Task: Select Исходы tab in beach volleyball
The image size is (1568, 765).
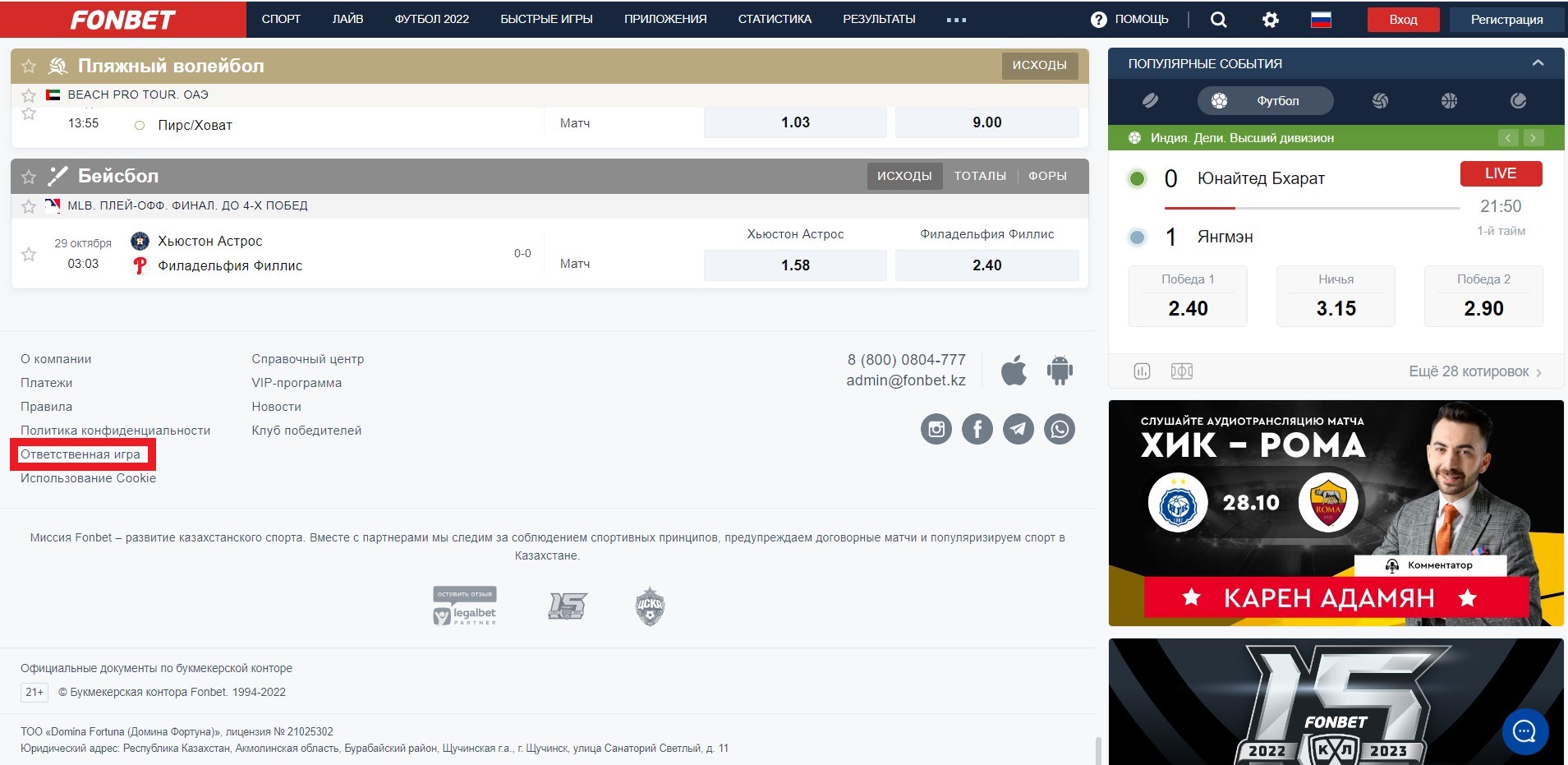Action: pos(1039,65)
